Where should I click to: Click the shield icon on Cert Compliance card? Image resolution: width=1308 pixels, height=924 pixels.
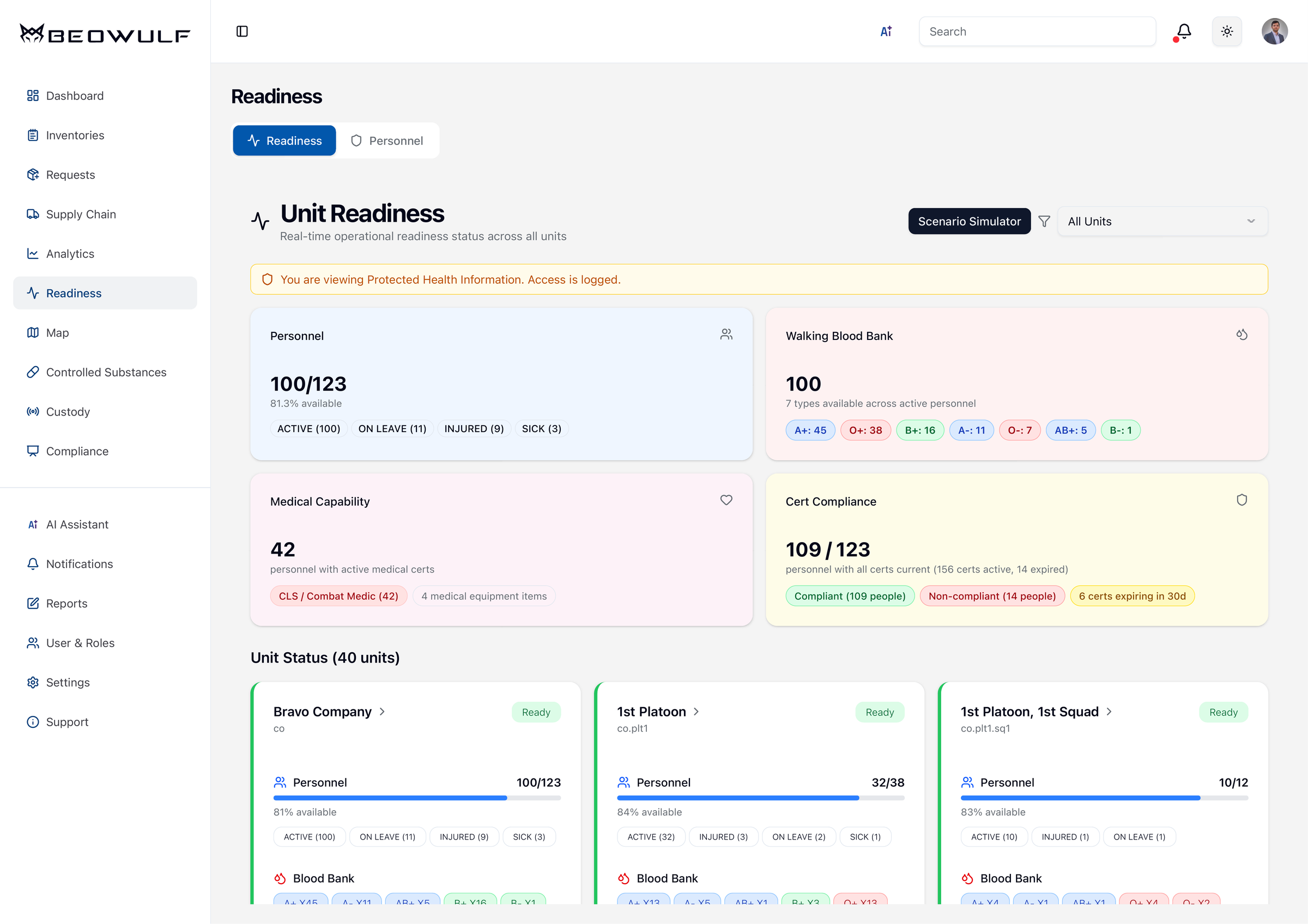(1242, 500)
